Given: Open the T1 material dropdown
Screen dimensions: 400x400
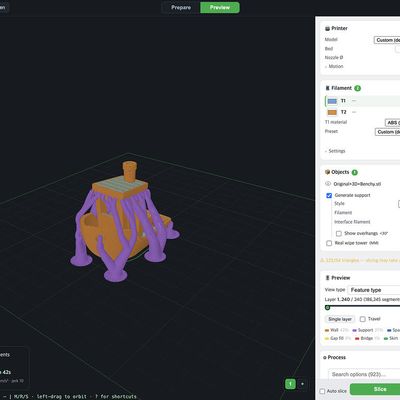Looking at the screenshot, I should [x=392, y=123].
